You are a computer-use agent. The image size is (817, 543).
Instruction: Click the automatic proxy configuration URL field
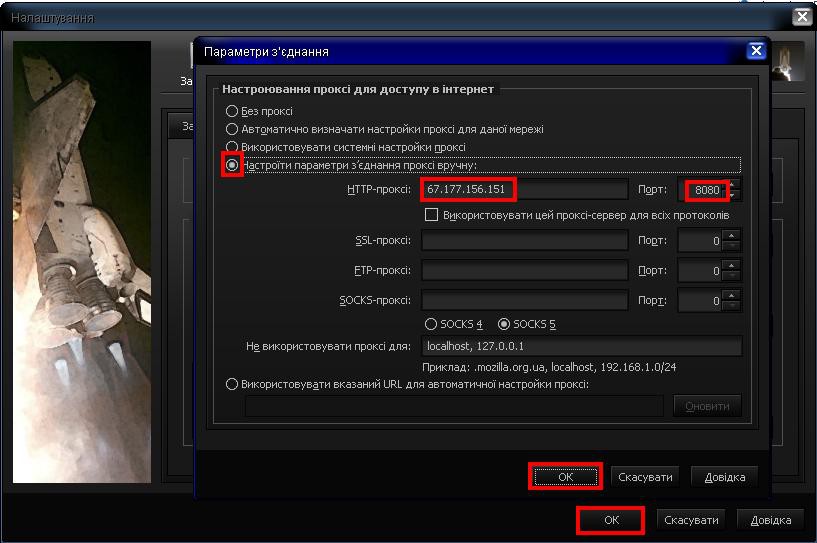click(454, 406)
